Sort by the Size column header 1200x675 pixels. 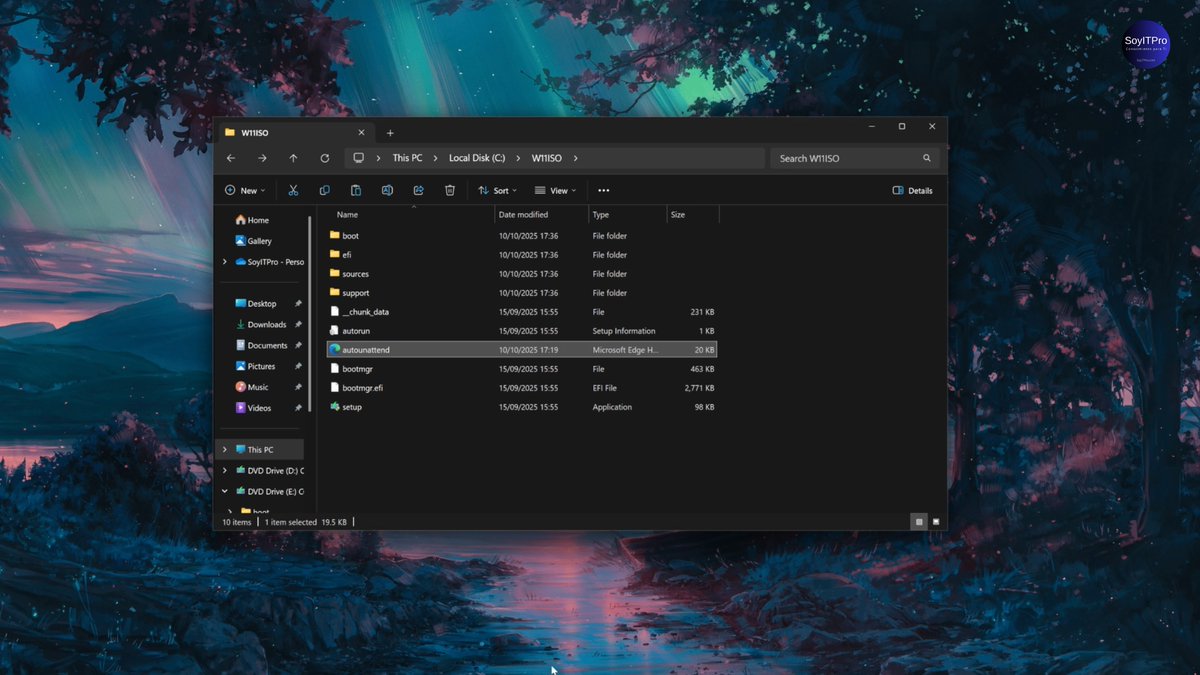[x=693, y=214]
